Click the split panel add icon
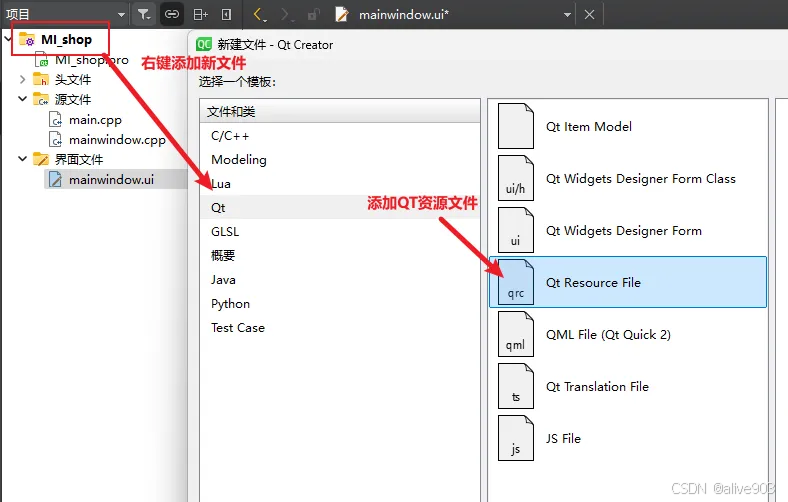Screen dimensions: 788x502 point(200,15)
